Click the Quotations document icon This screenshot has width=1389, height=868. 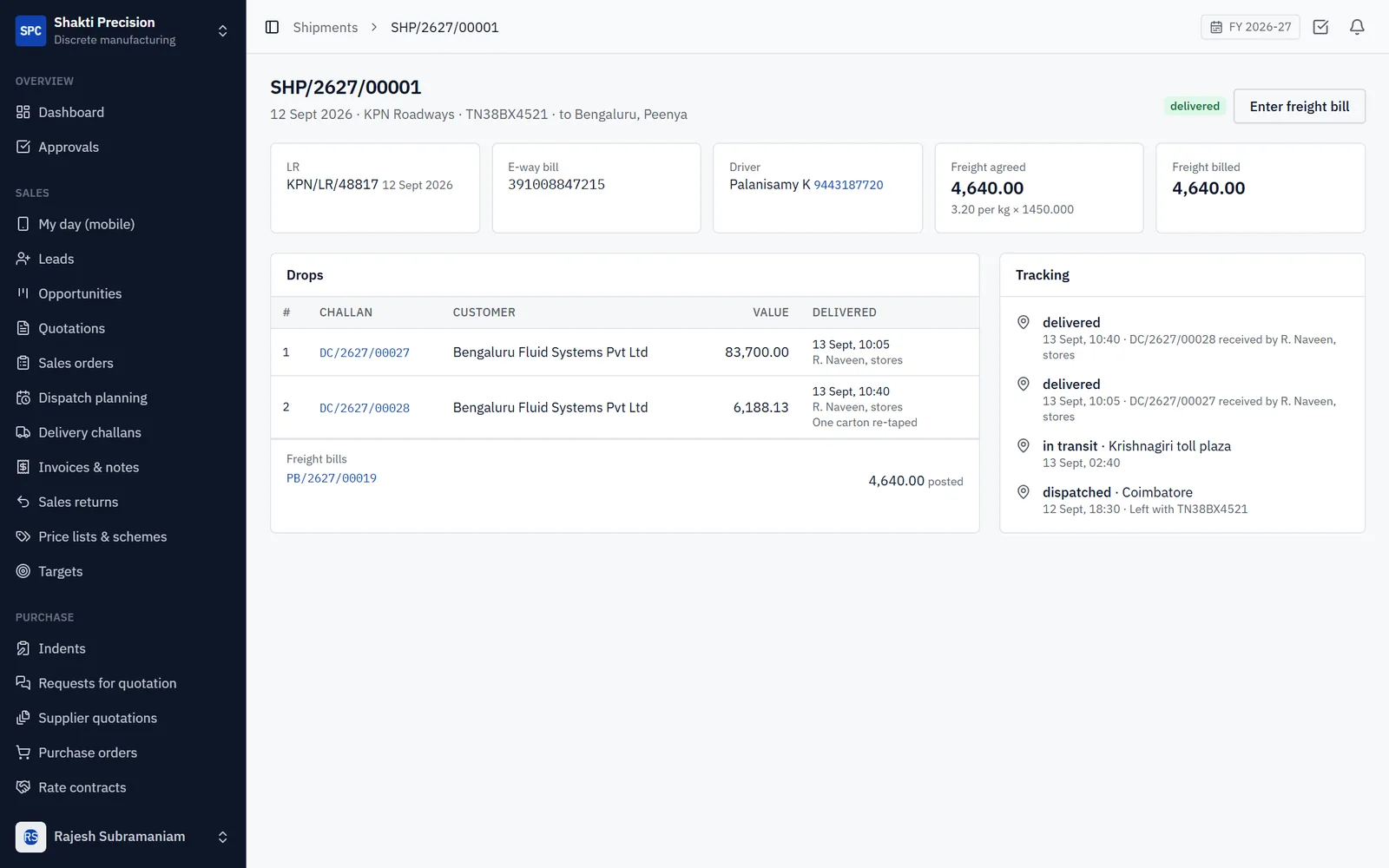pos(23,328)
